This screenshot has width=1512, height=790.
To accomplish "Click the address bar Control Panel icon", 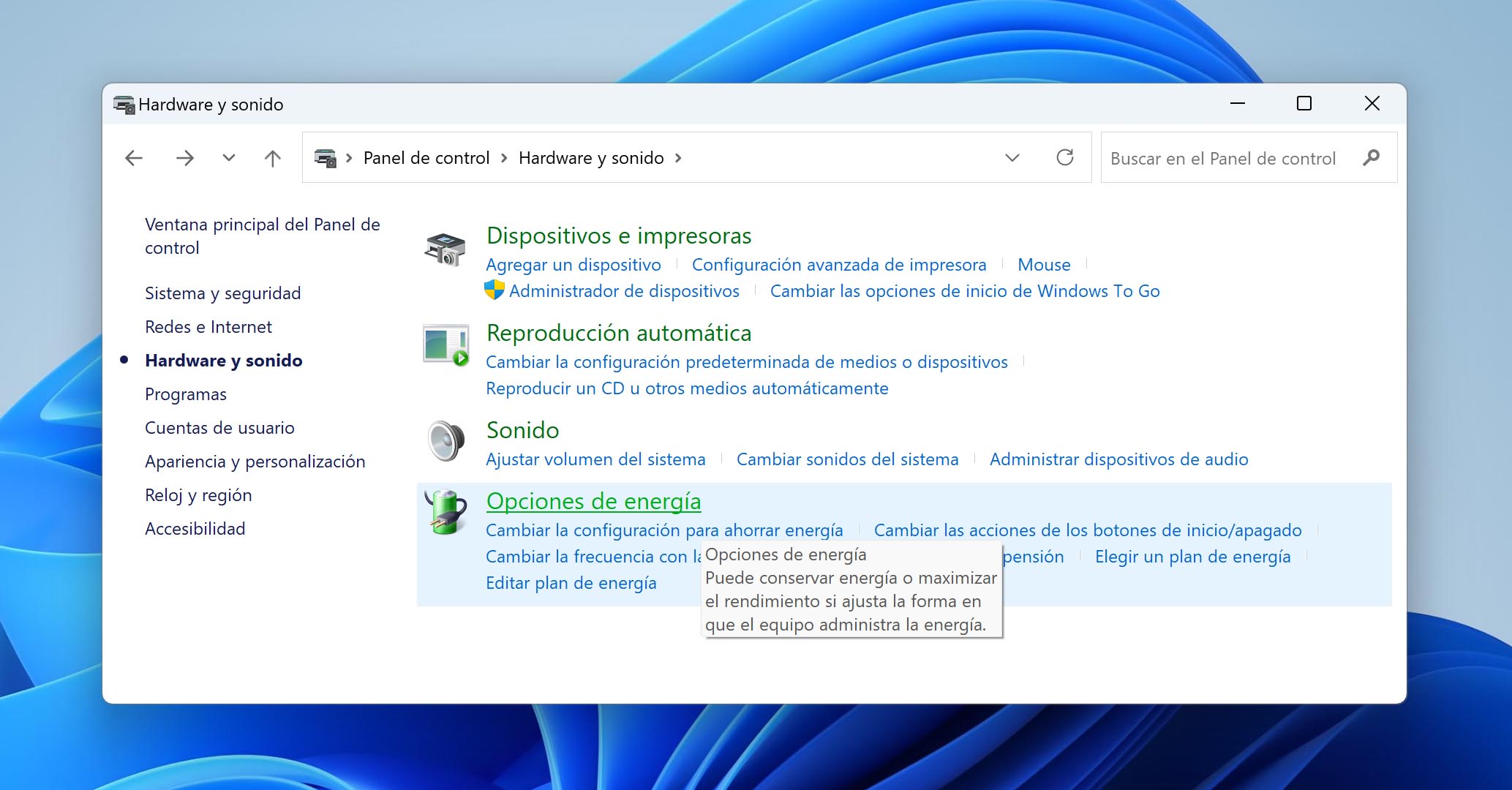I will pyautogui.click(x=325, y=158).
